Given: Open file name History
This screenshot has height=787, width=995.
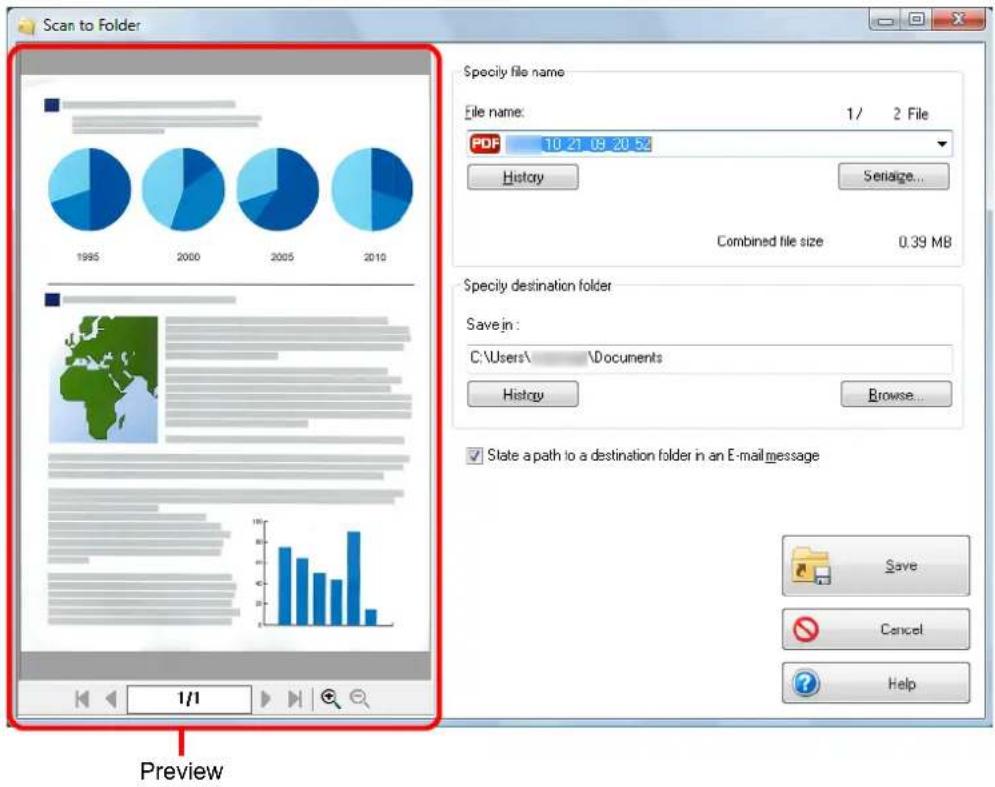Looking at the screenshot, I should [523, 177].
